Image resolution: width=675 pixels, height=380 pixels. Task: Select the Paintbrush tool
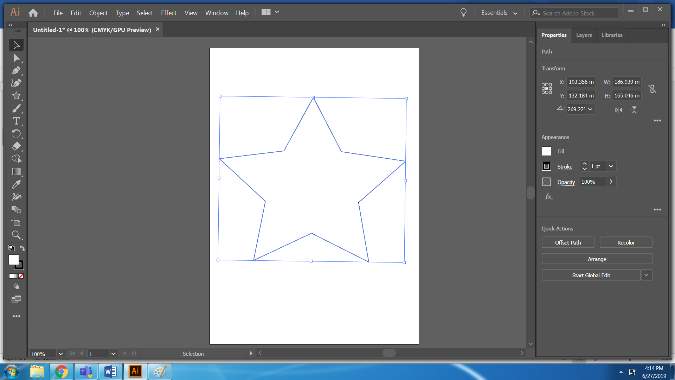[16, 108]
